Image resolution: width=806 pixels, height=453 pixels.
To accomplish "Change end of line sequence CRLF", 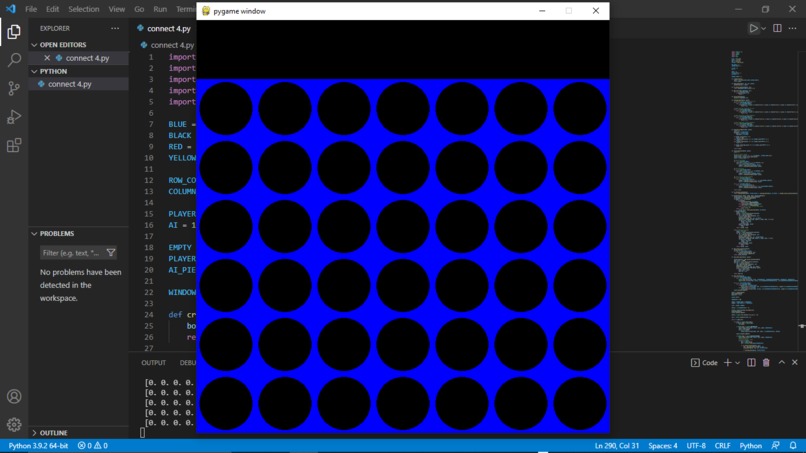I will tap(722, 446).
